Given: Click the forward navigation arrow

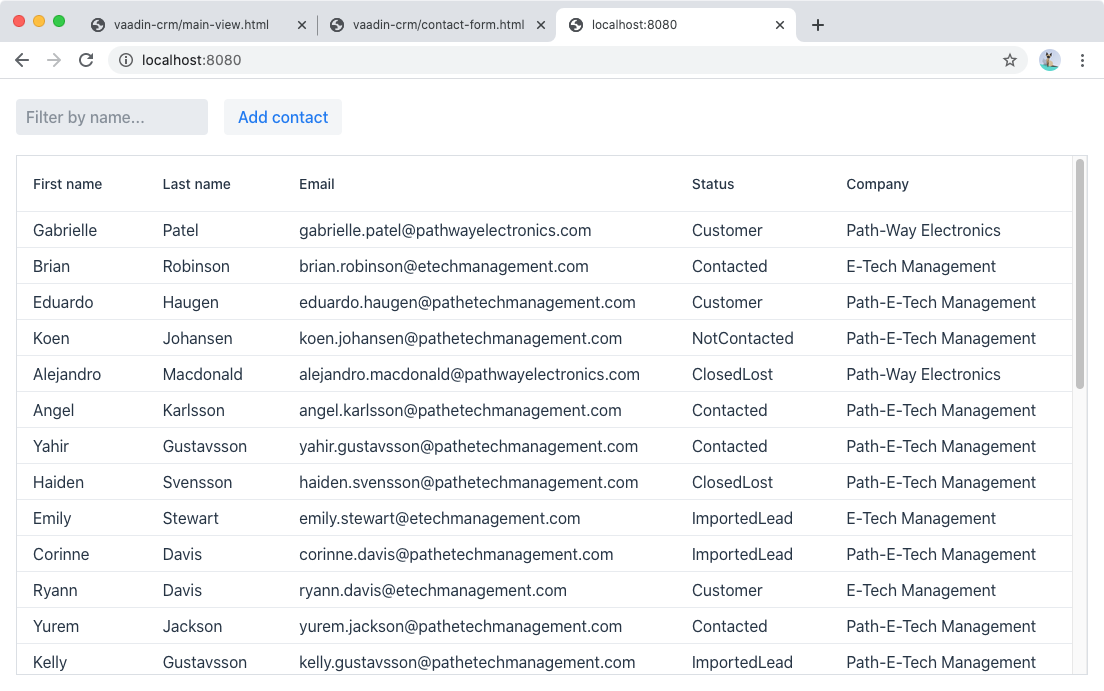Looking at the screenshot, I should coord(54,60).
